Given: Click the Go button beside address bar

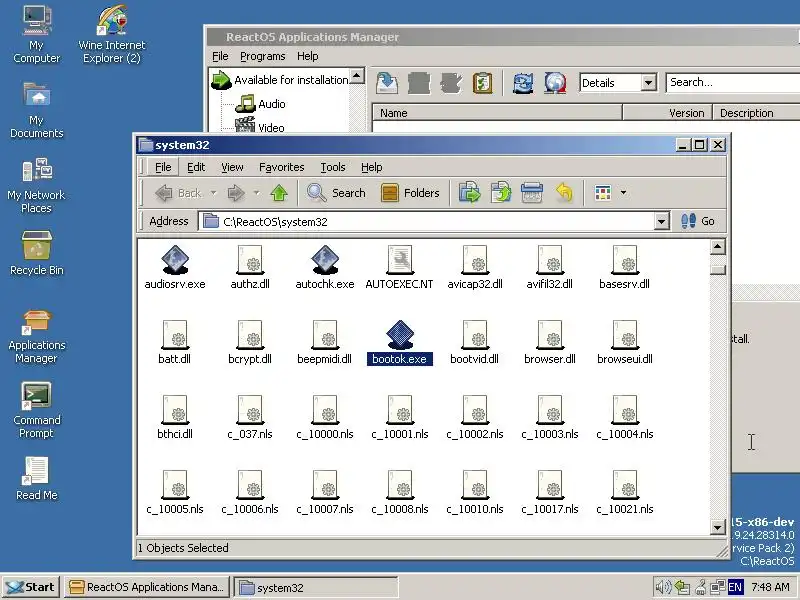Looking at the screenshot, I should click(x=697, y=221).
